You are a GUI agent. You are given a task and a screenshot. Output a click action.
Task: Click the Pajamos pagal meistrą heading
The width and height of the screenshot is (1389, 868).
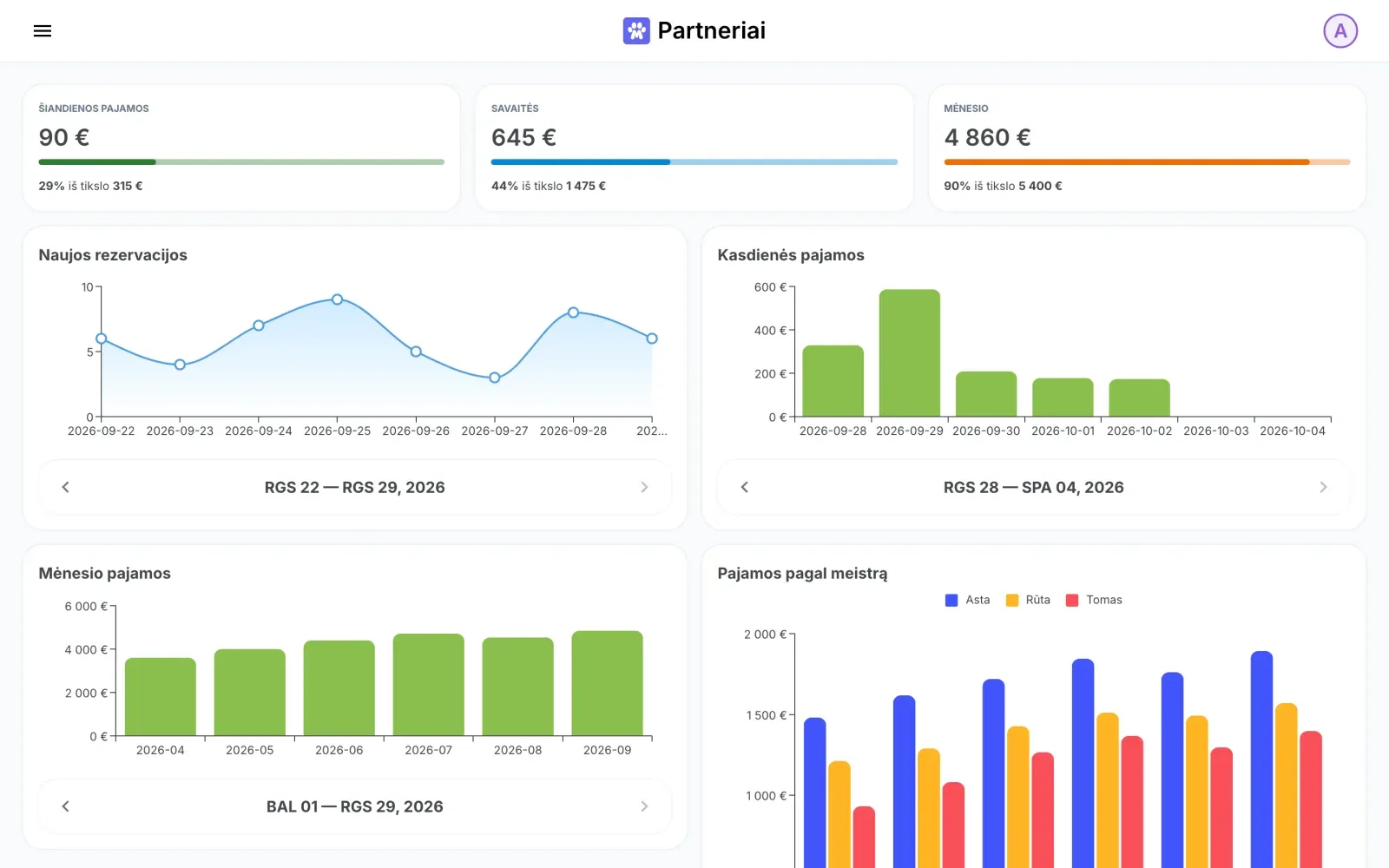click(802, 574)
